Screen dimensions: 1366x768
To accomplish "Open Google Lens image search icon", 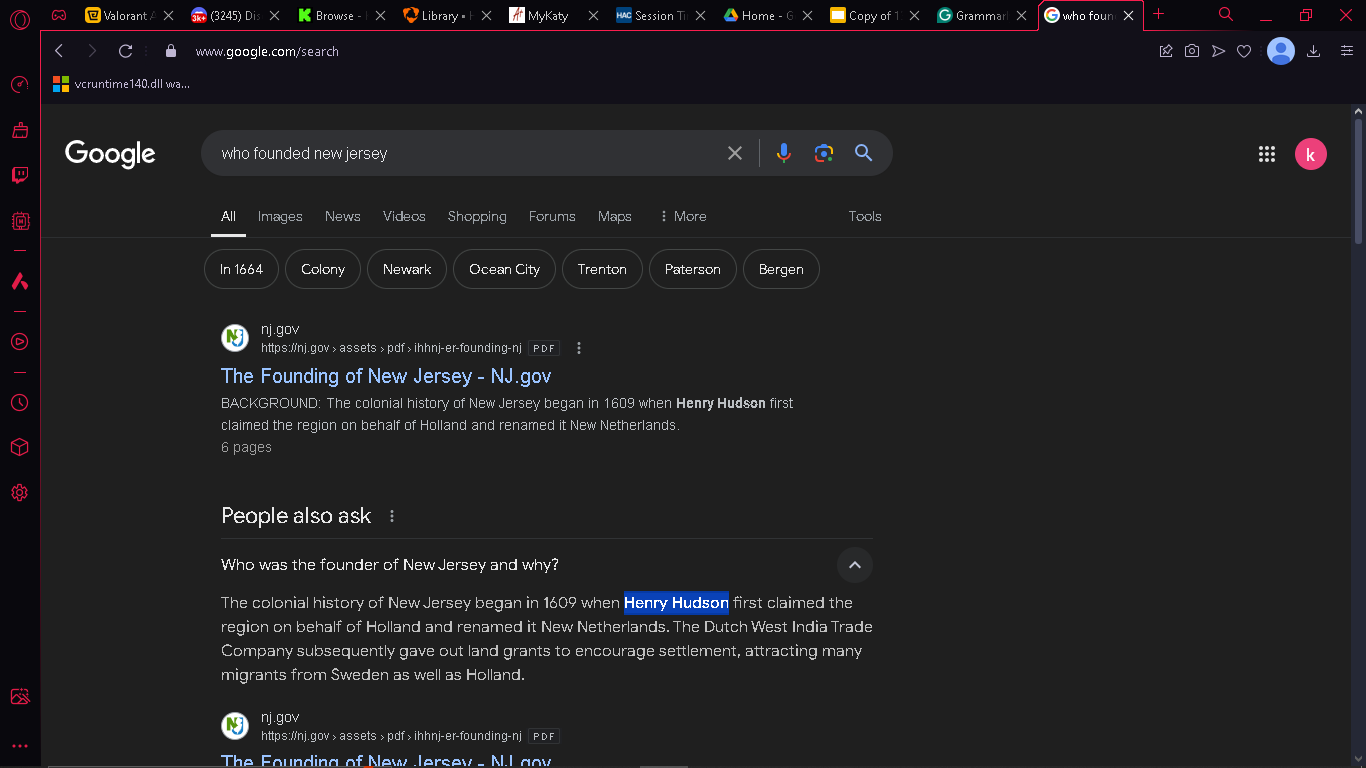I will 824,153.
